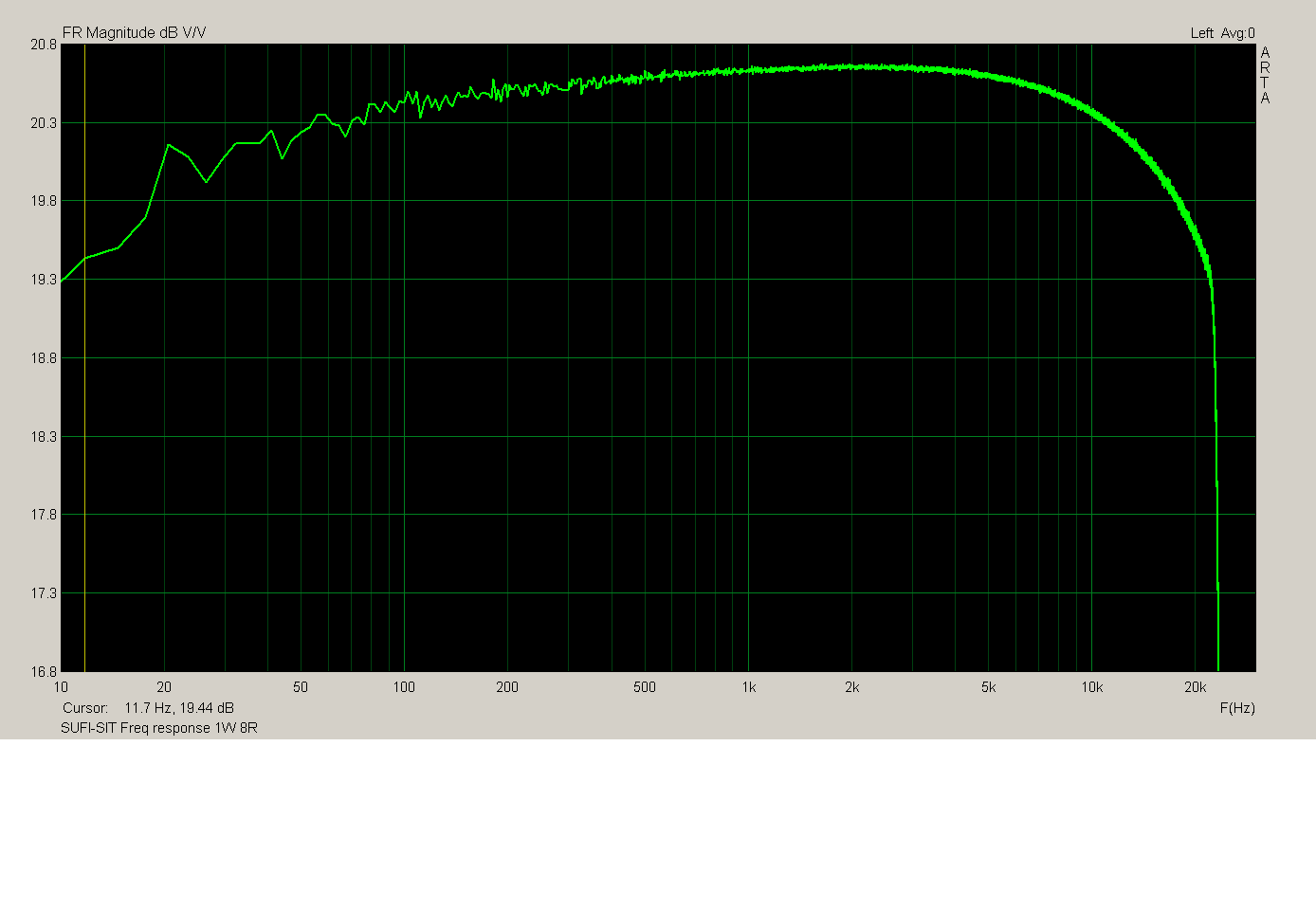Screen dimensions: 1316x910
Task: Click the 17.8 y-axis label
Action: pyautogui.click(x=44, y=515)
